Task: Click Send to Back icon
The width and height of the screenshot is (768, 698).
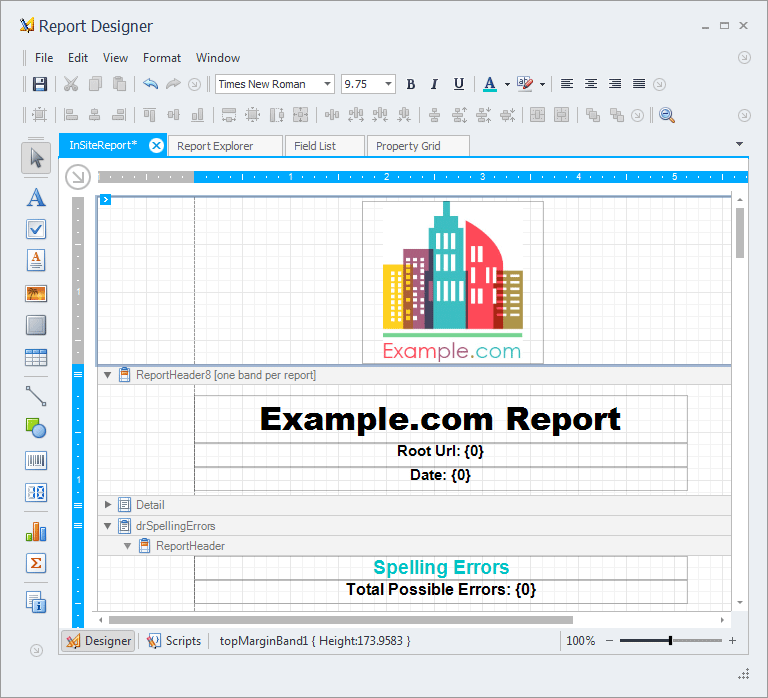Action: point(617,115)
